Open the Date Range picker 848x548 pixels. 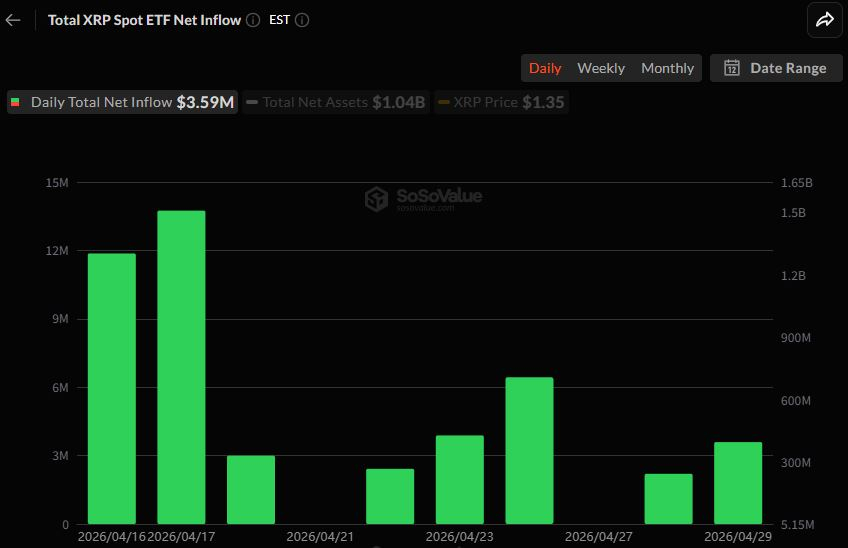click(776, 68)
